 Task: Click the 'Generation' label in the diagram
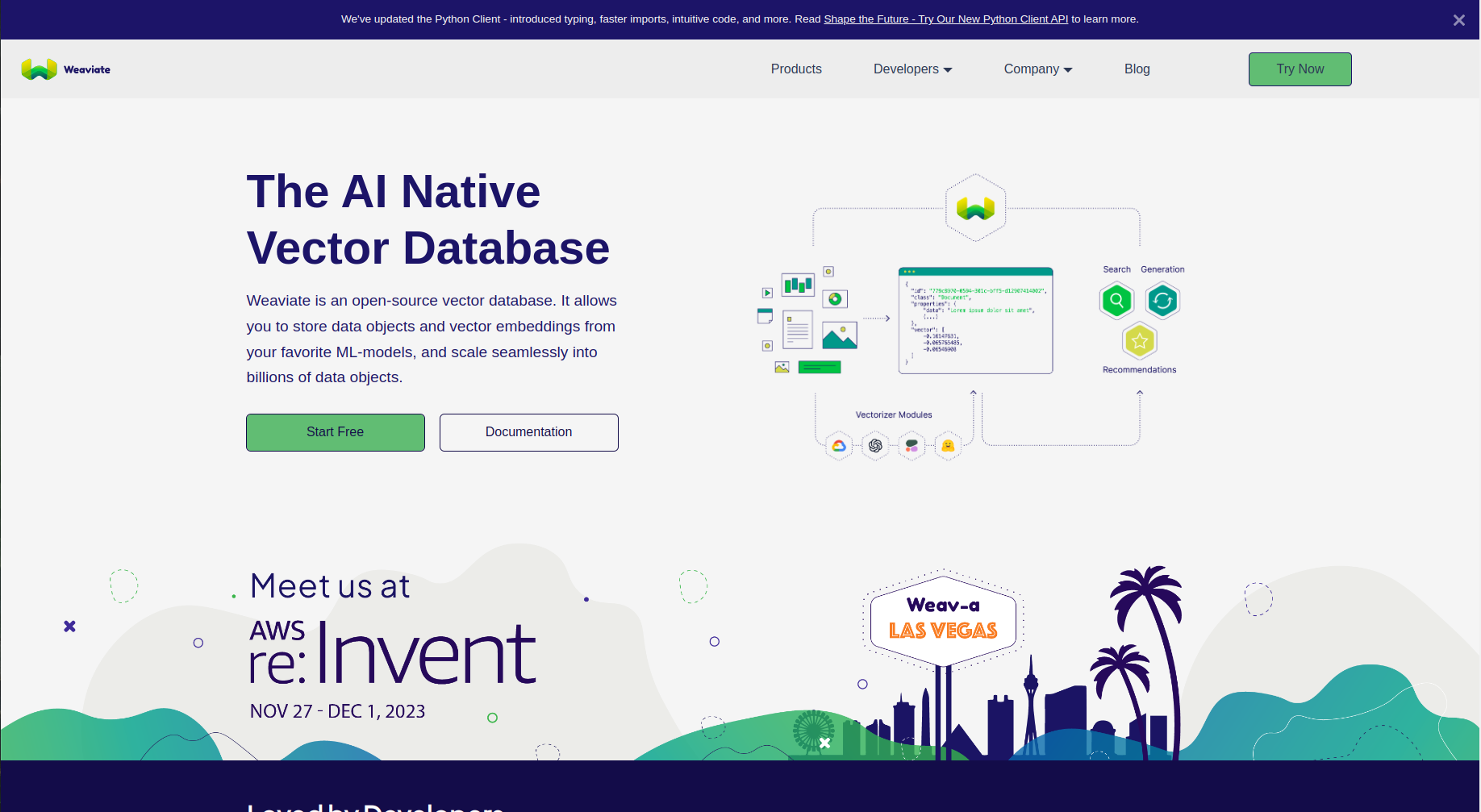pyautogui.click(x=1162, y=269)
